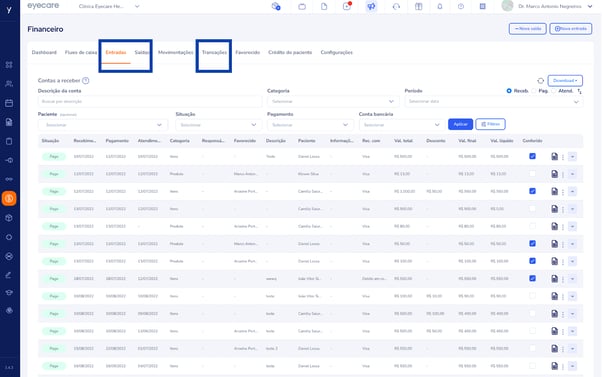Click the screen monitor icon in top bar
Image resolution: width=602 pixels, height=377 pixels.
click(302, 7)
